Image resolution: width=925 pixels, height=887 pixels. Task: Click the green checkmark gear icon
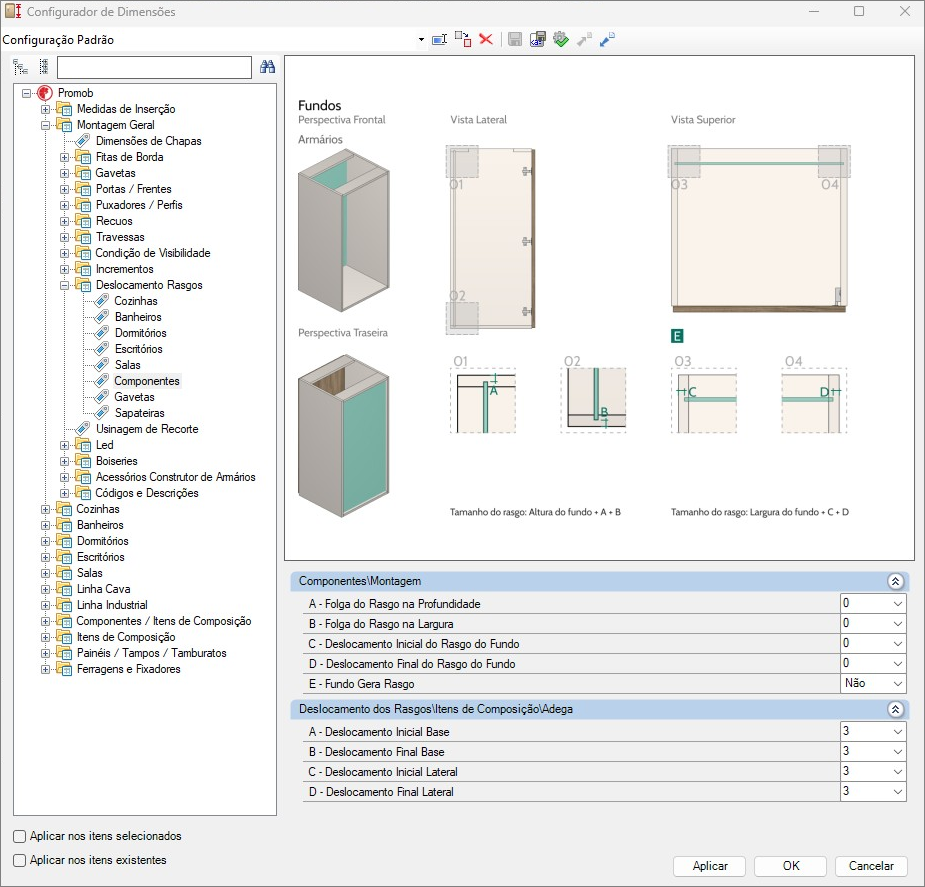click(x=560, y=39)
